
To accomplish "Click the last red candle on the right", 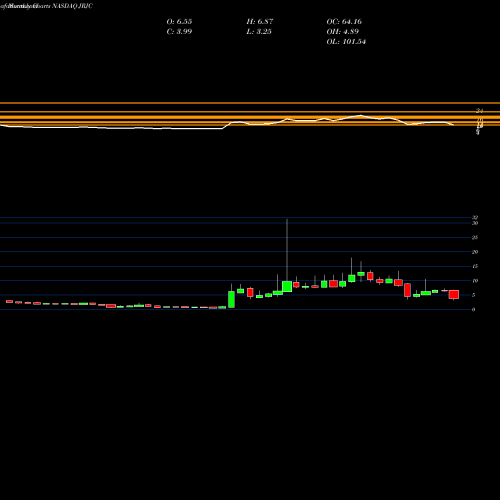I will click(x=454, y=294).
